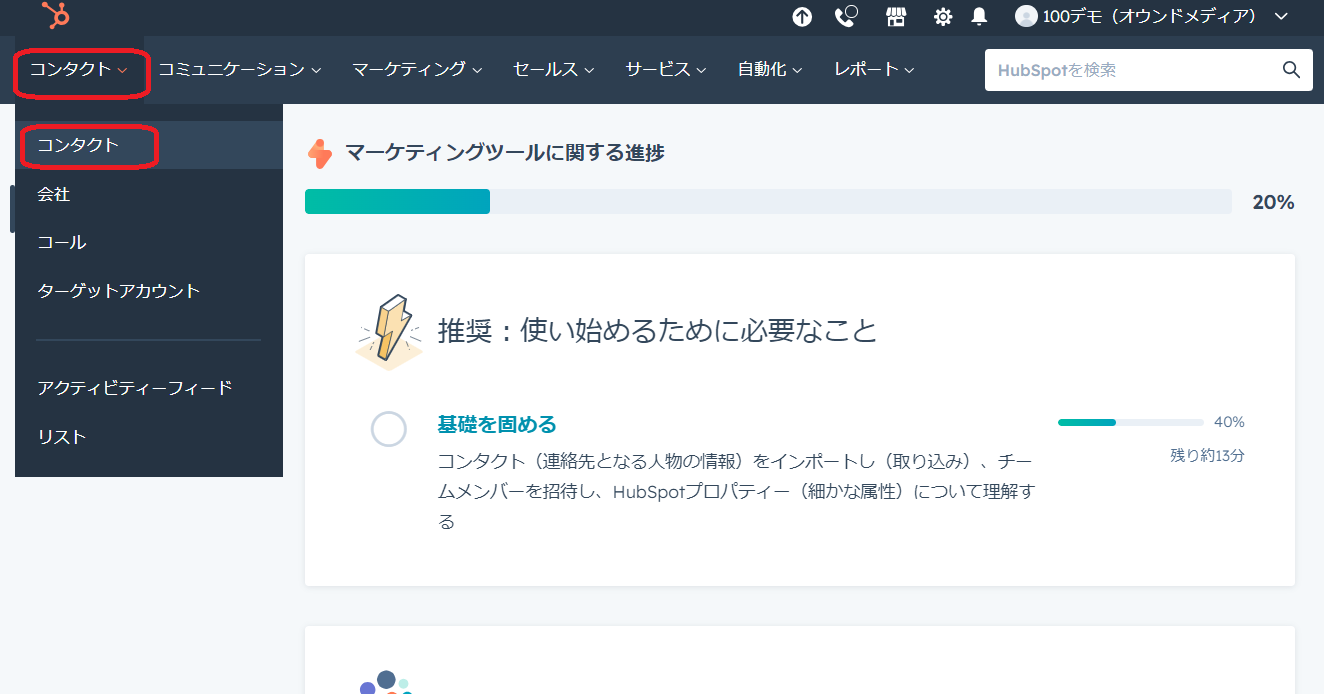Click the HubSpot sprocket logo
This screenshot has height=694, width=1330.
55,15
